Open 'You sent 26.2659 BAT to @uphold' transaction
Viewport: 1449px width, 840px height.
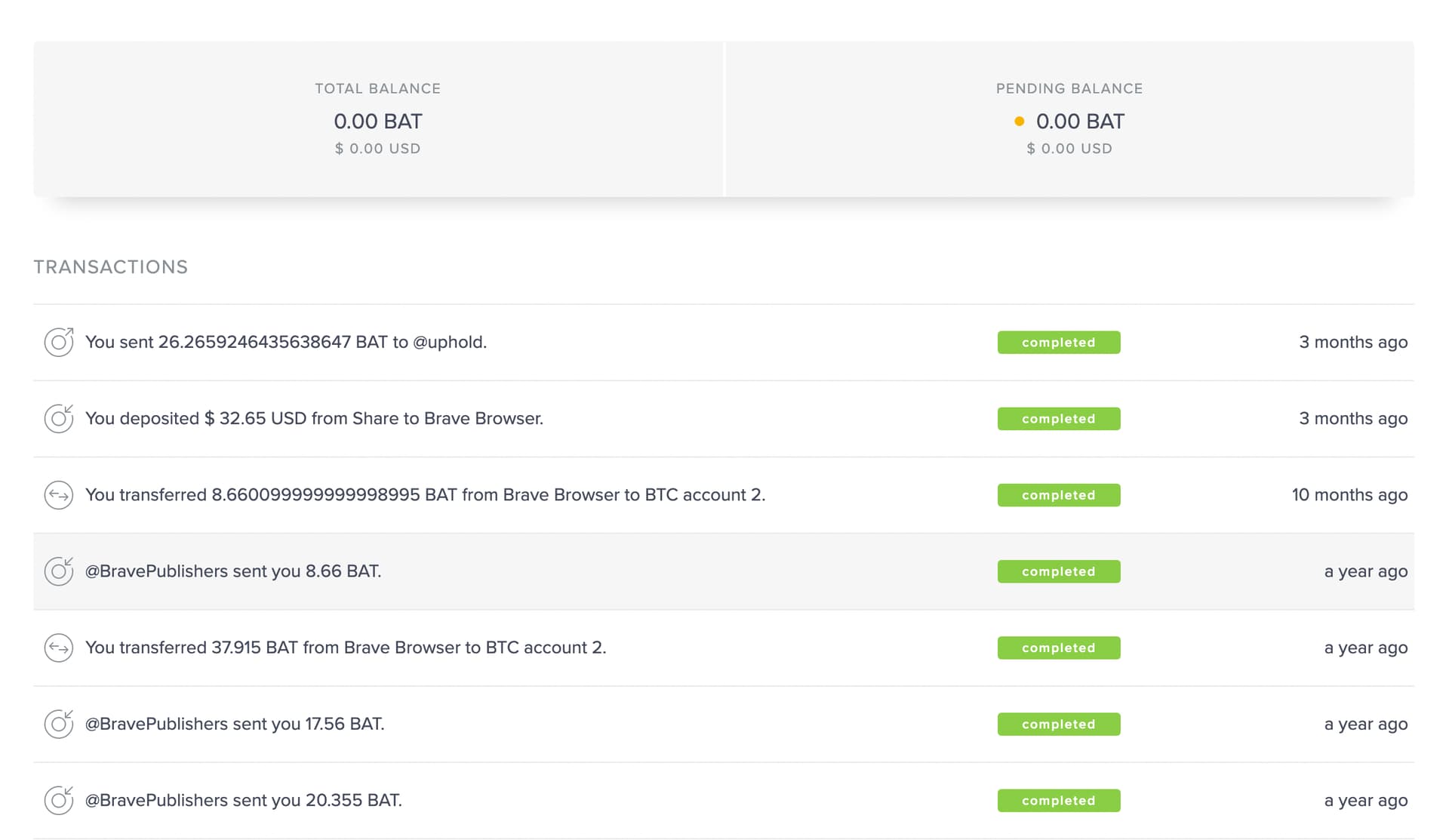coord(285,342)
